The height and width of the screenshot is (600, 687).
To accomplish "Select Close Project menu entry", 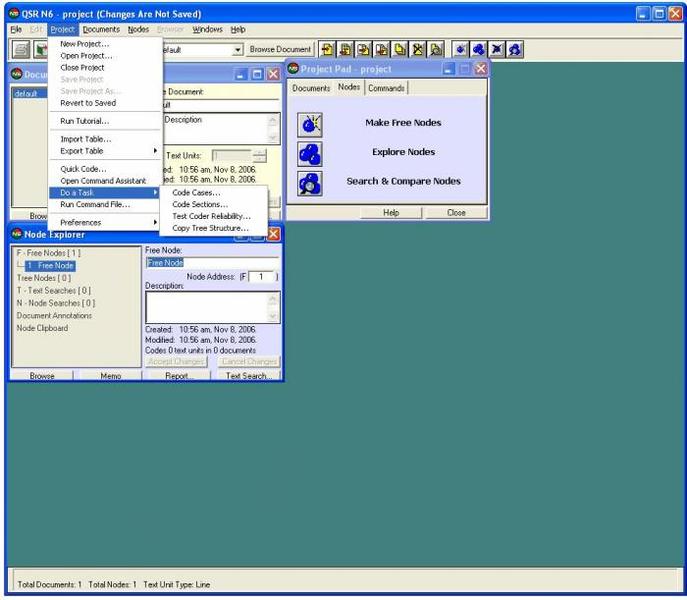I will point(105,67).
